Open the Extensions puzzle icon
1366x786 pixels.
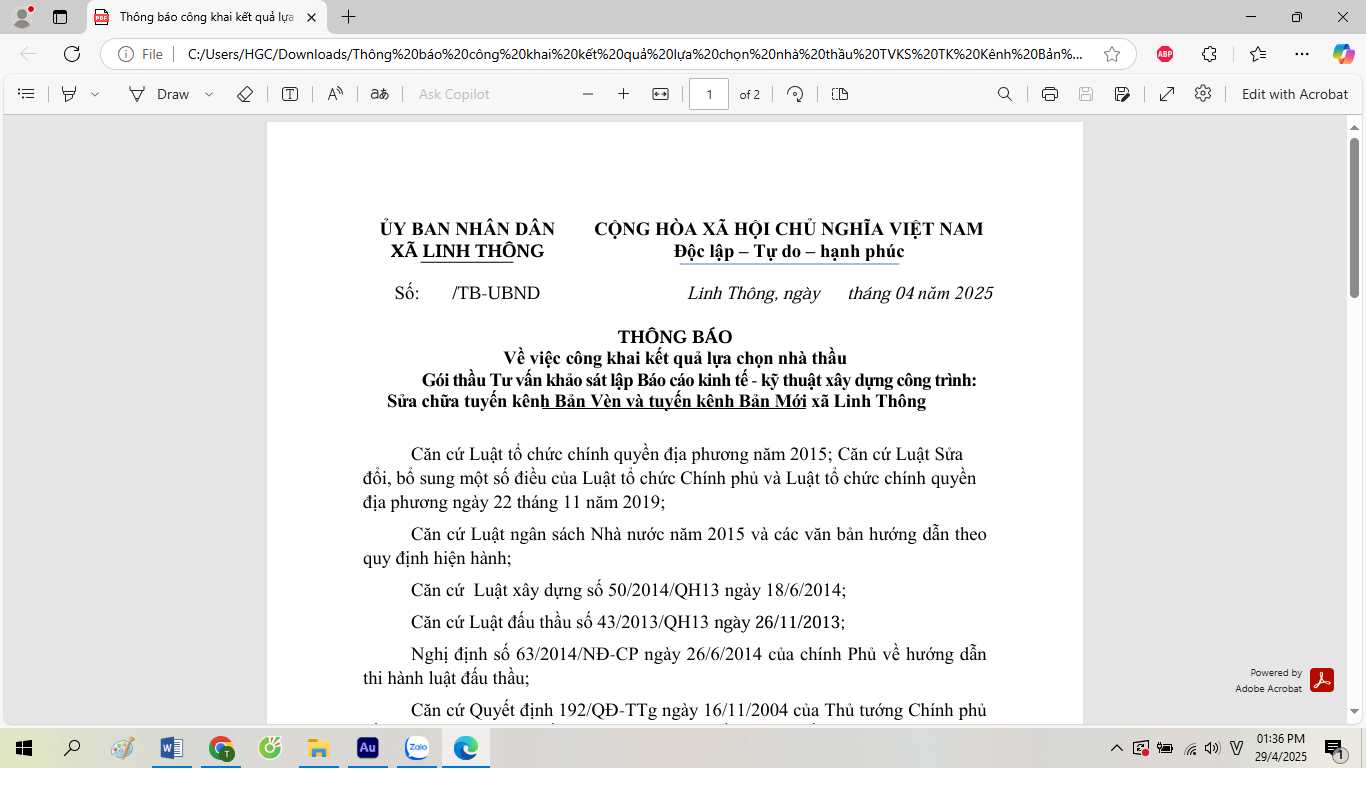point(1209,54)
